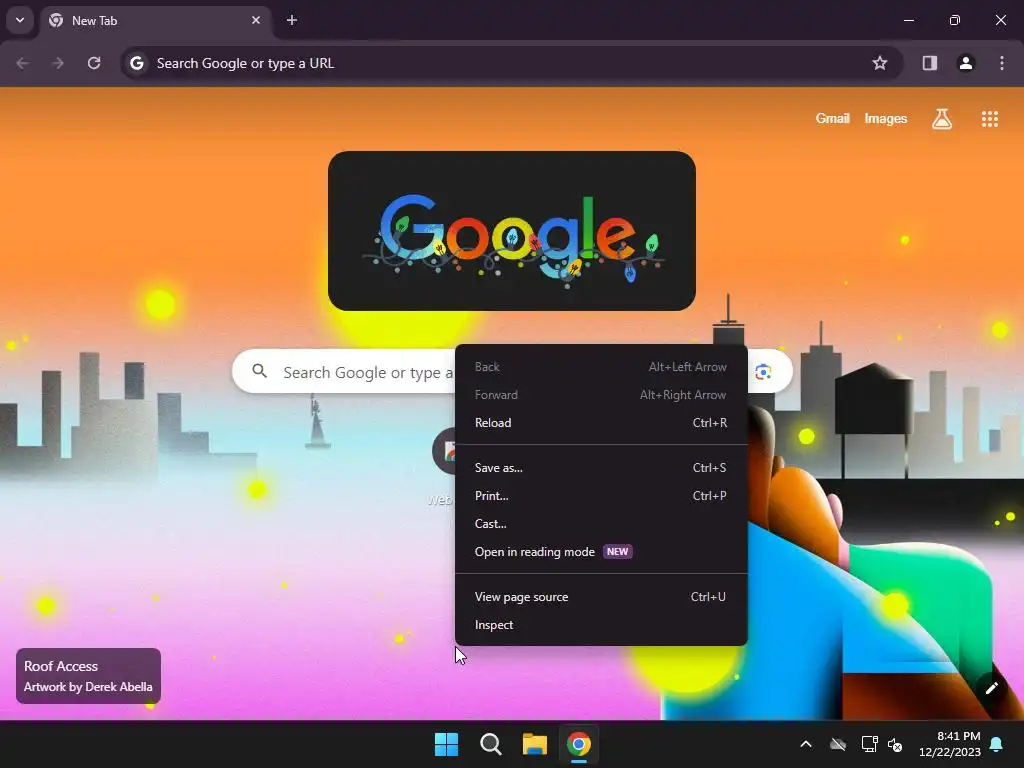Select Inspect in context menu
This screenshot has width=1024, height=768.
(x=601, y=626)
